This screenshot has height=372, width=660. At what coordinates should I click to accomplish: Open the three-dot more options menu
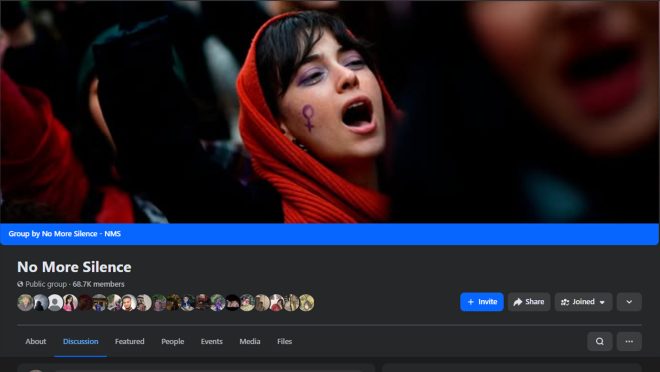[629, 341]
